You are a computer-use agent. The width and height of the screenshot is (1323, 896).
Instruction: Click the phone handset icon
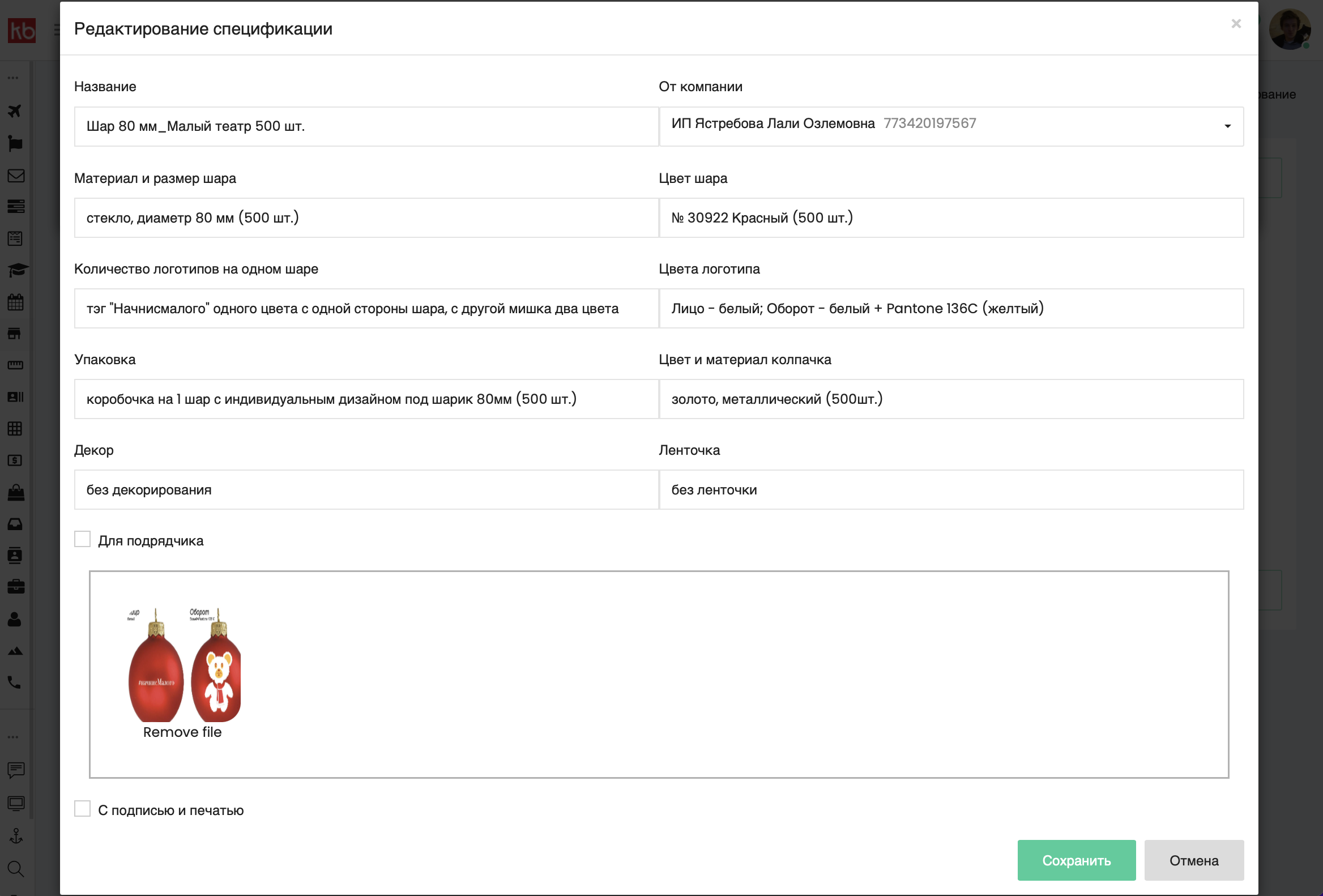15,682
